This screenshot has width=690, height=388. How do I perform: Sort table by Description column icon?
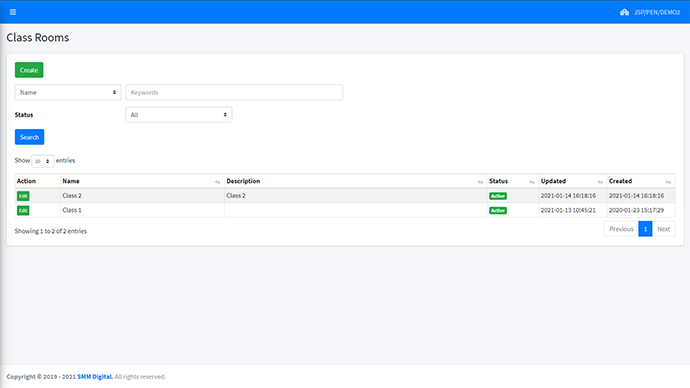[x=480, y=182]
